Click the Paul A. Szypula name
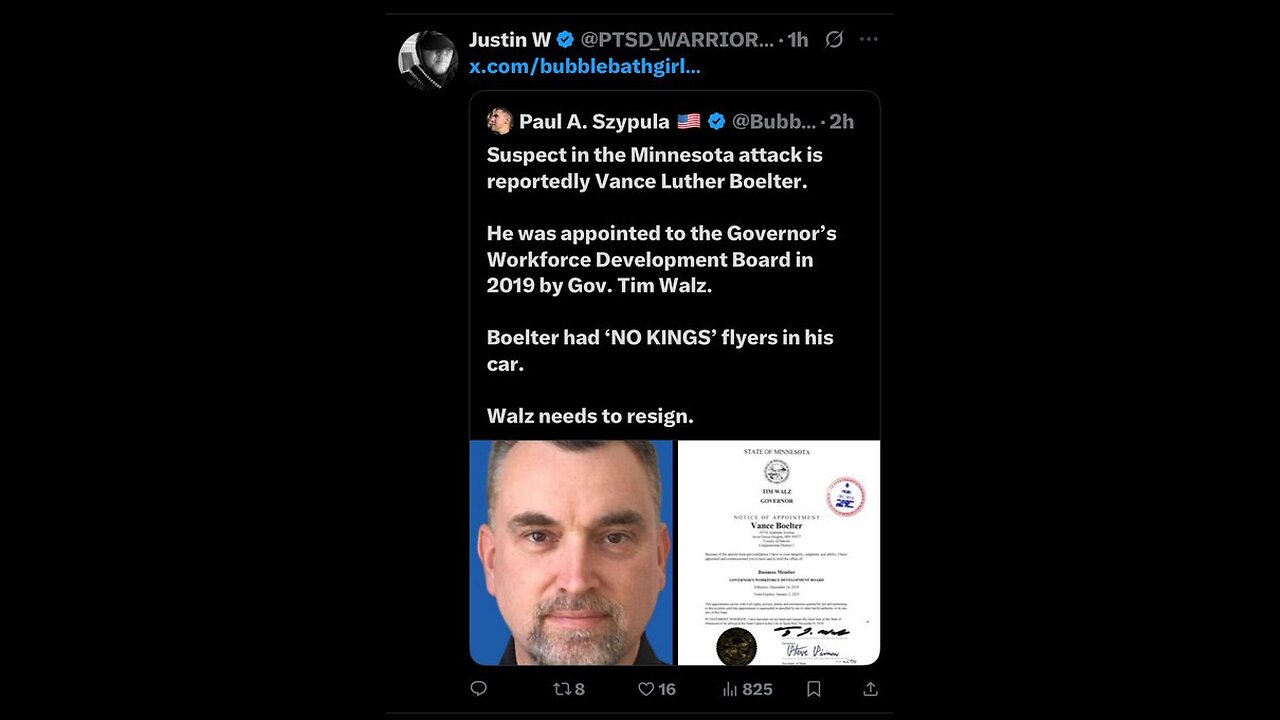 [594, 121]
